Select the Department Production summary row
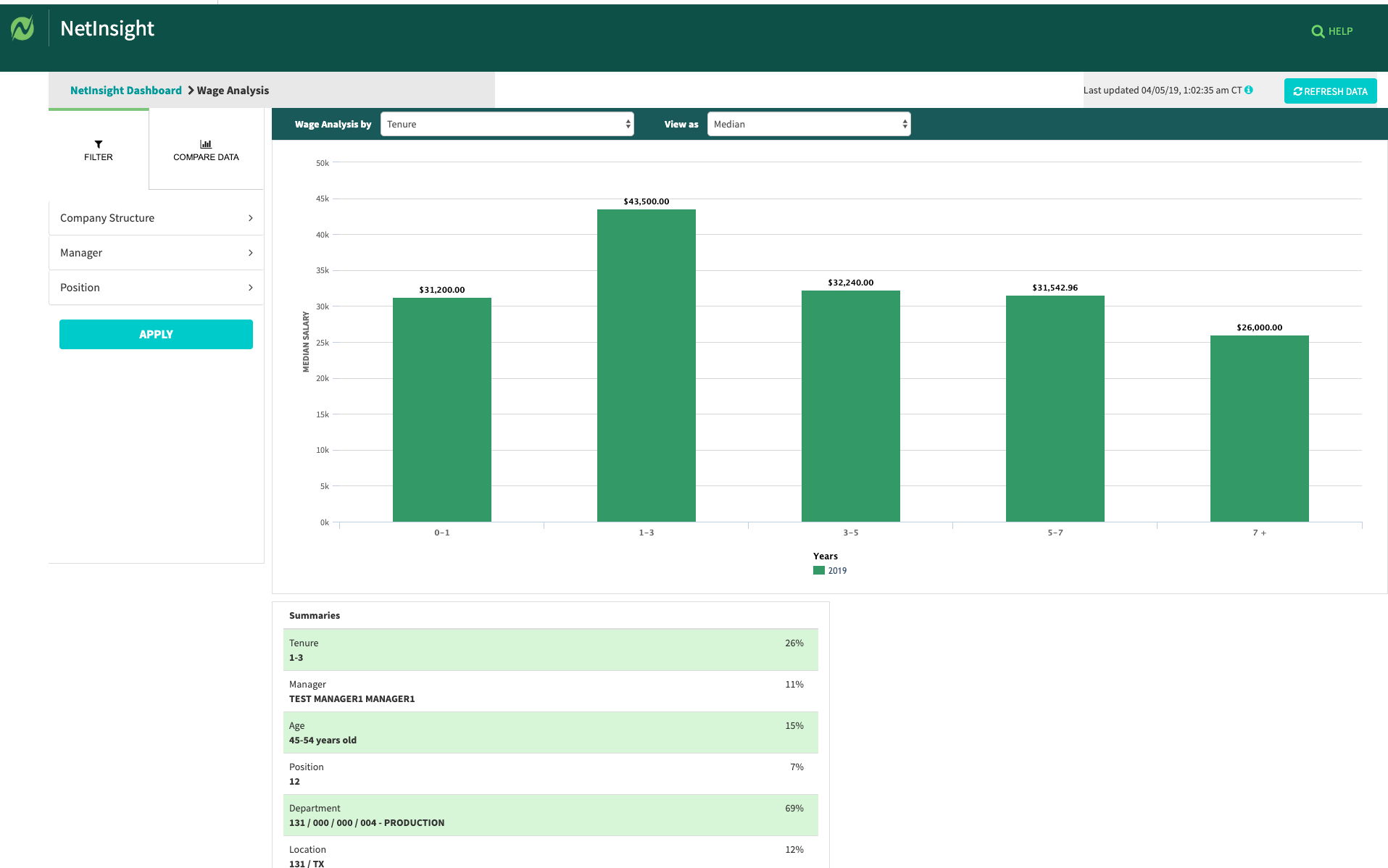 point(550,815)
